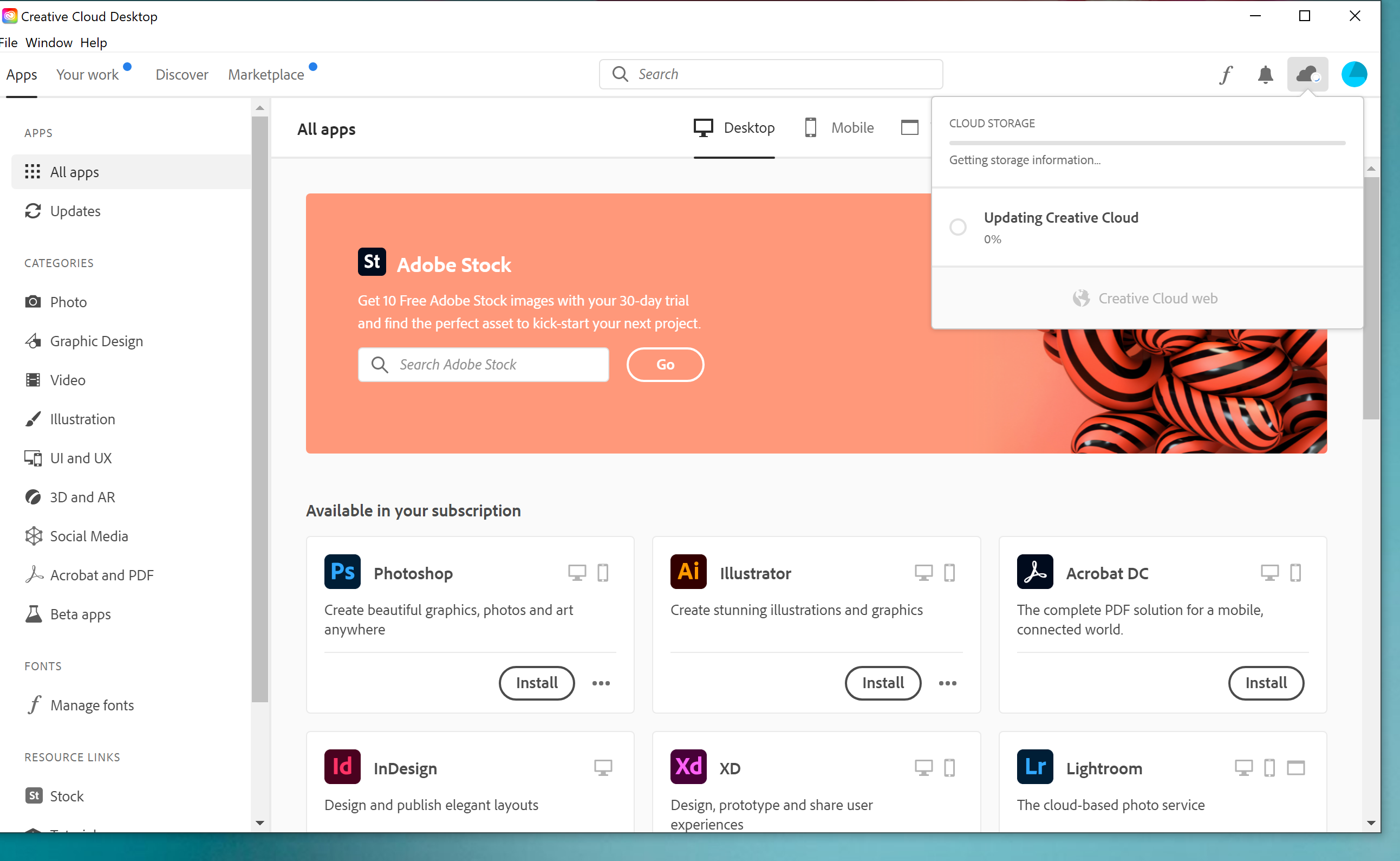The width and height of the screenshot is (1400, 861).
Task: Open the account profile avatar
Action: coord(1354,74)
